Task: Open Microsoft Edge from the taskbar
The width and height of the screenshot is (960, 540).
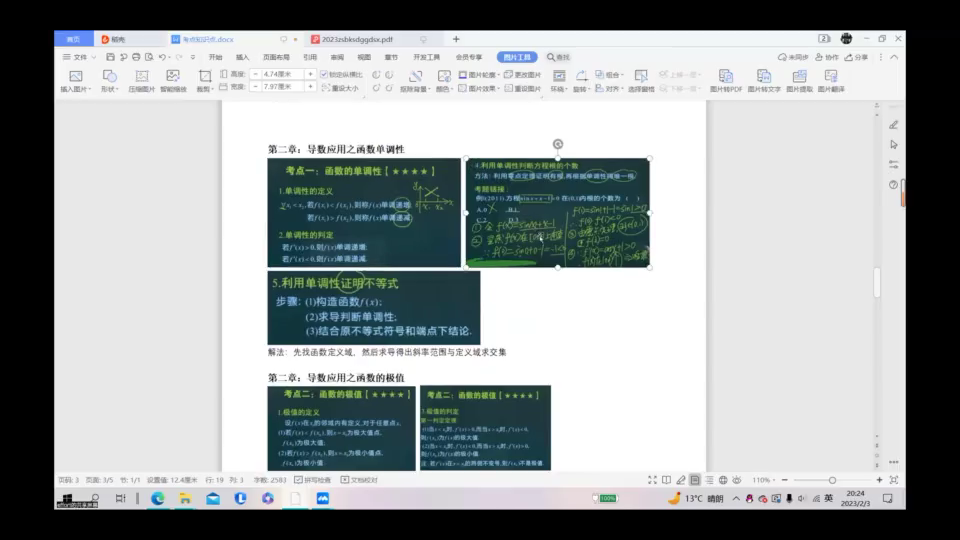Action: [x=158, y=498]
